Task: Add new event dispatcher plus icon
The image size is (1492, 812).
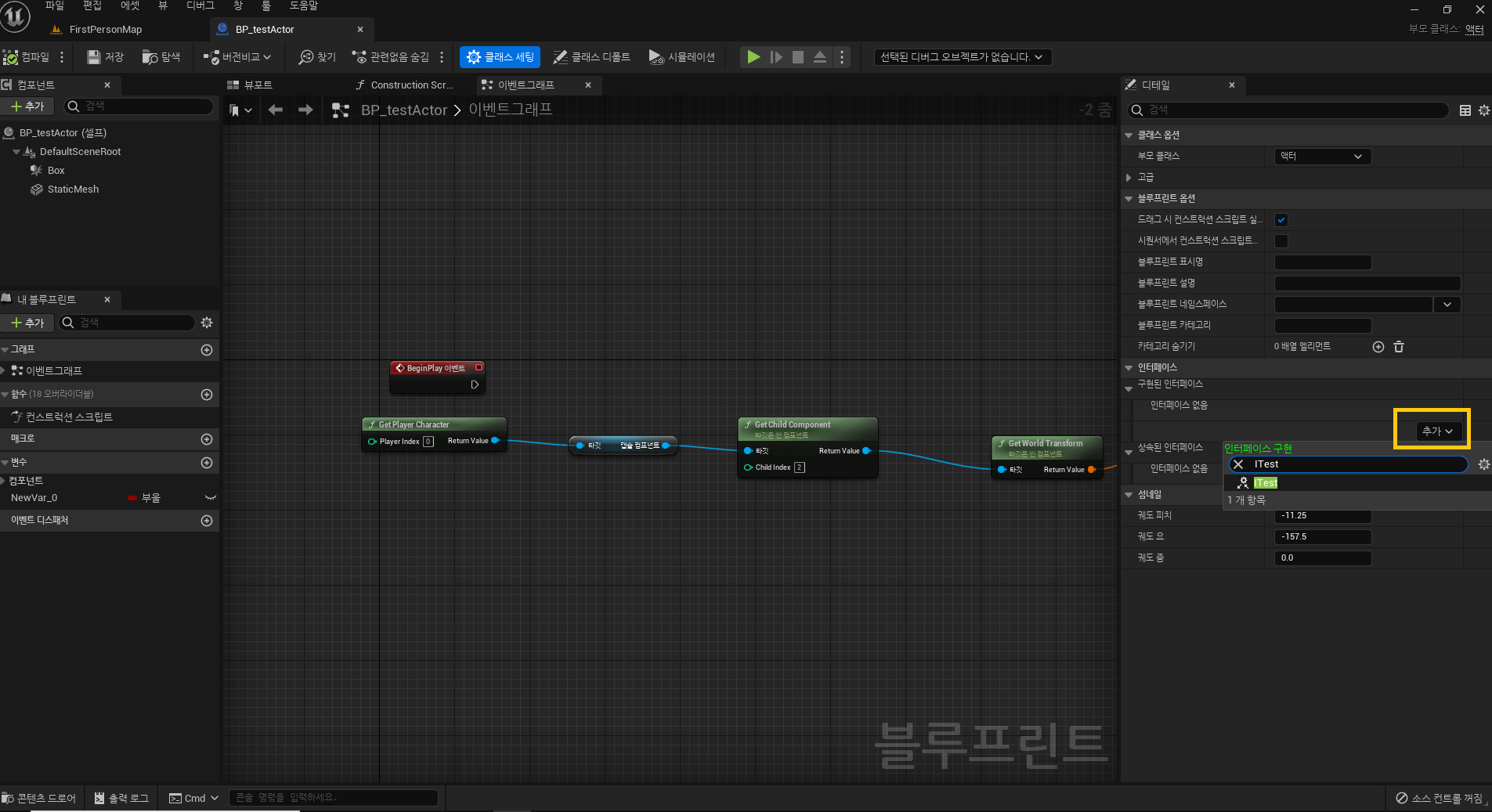Action: [x=207, y=521]
